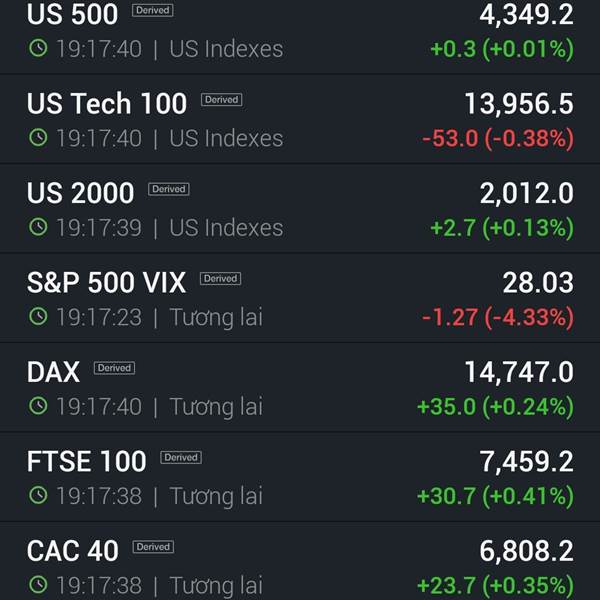Viewport: 600px width, 600px height.
Task: Click the Derived badge next to US 500
Action: (x=153, y=10)
